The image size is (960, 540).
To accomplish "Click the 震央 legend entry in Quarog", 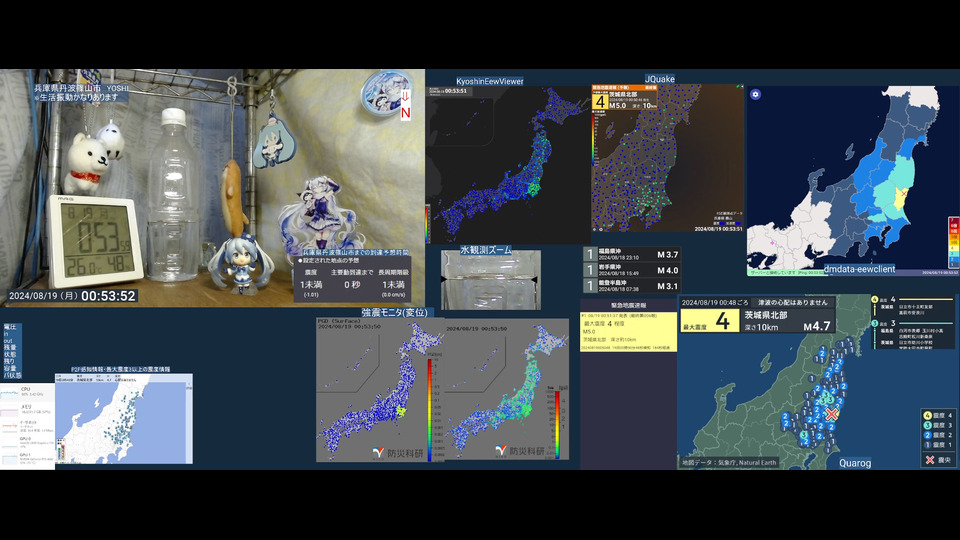I will 938,460.
